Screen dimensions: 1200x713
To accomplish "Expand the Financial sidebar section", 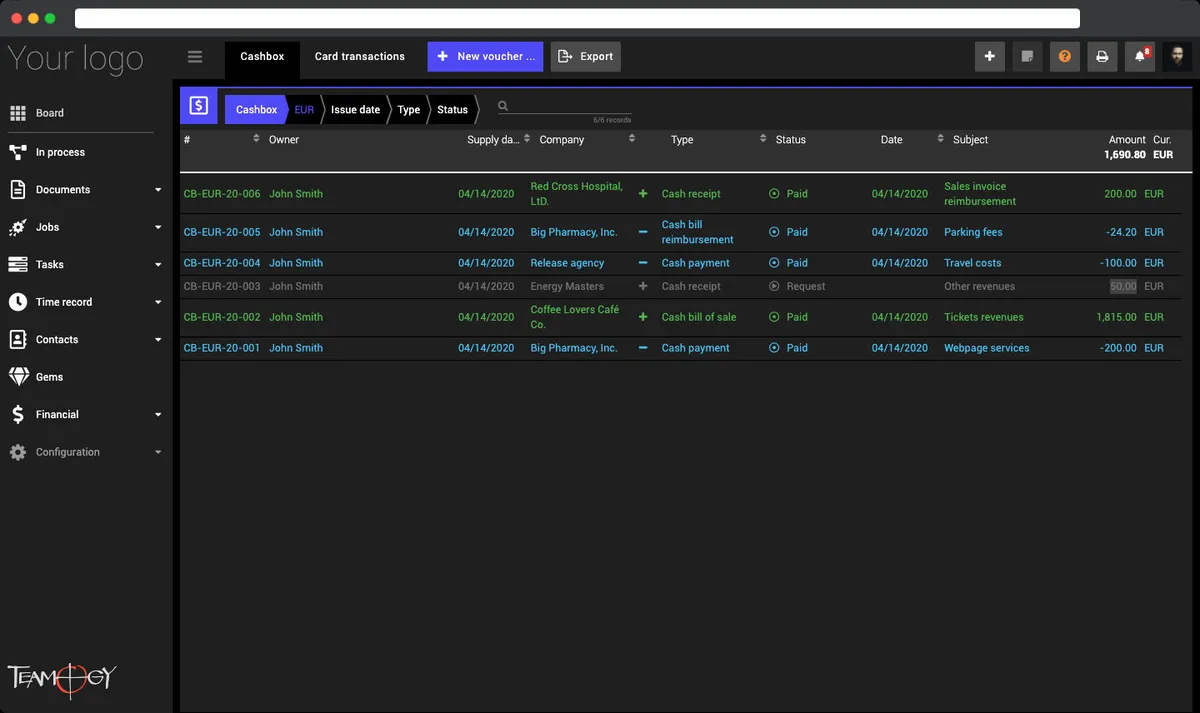I will [157, 414].
